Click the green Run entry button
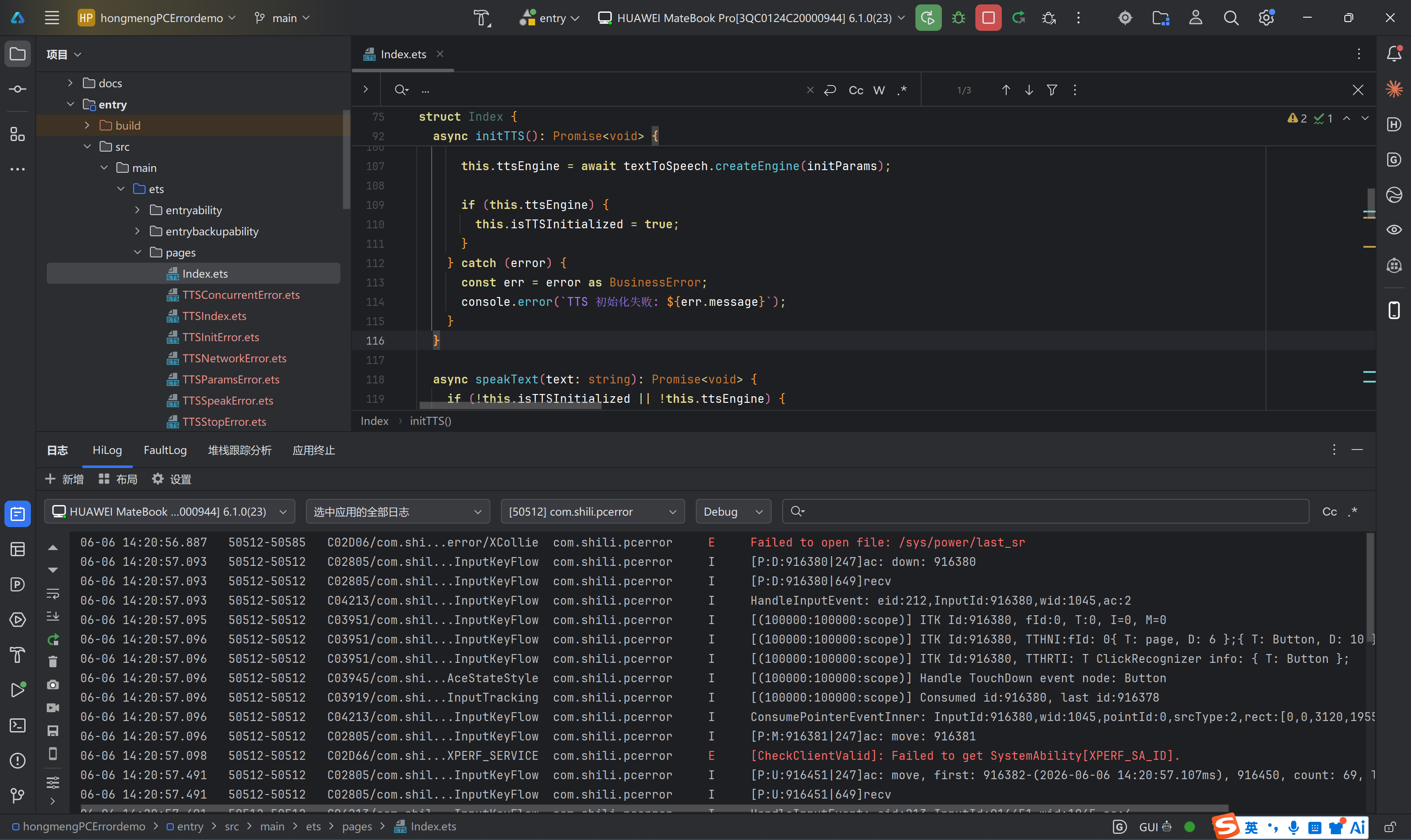The width and height of the screenshot is (1411, 840). pyautogui.click(x=928, y=18)
